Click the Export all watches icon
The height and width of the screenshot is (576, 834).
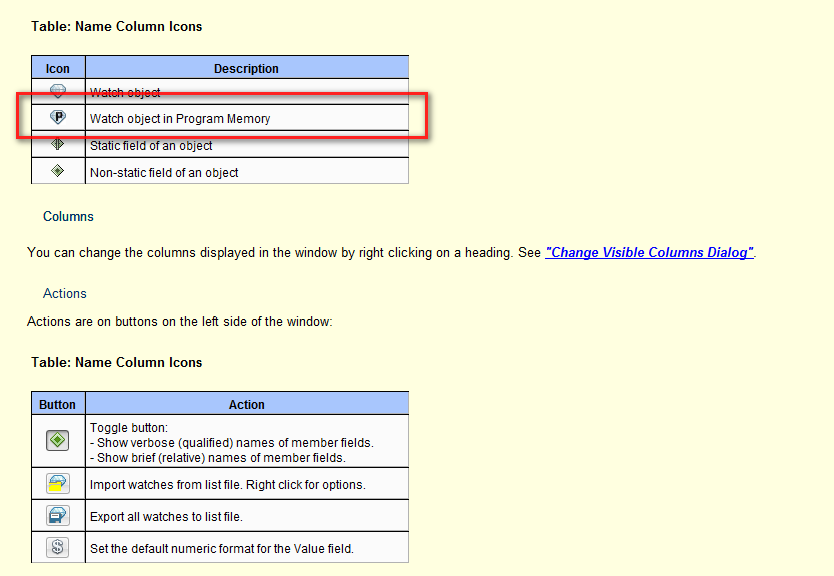pos(57,515)
